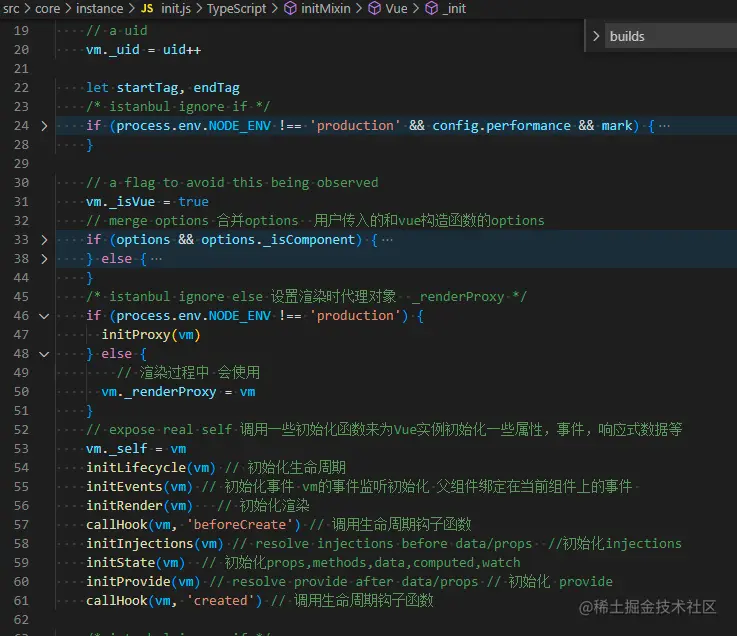Click 'vm._self' on line 53
The width and height of the screenshot is (737, 636).
pyautogui.click(x=117, y=449)
